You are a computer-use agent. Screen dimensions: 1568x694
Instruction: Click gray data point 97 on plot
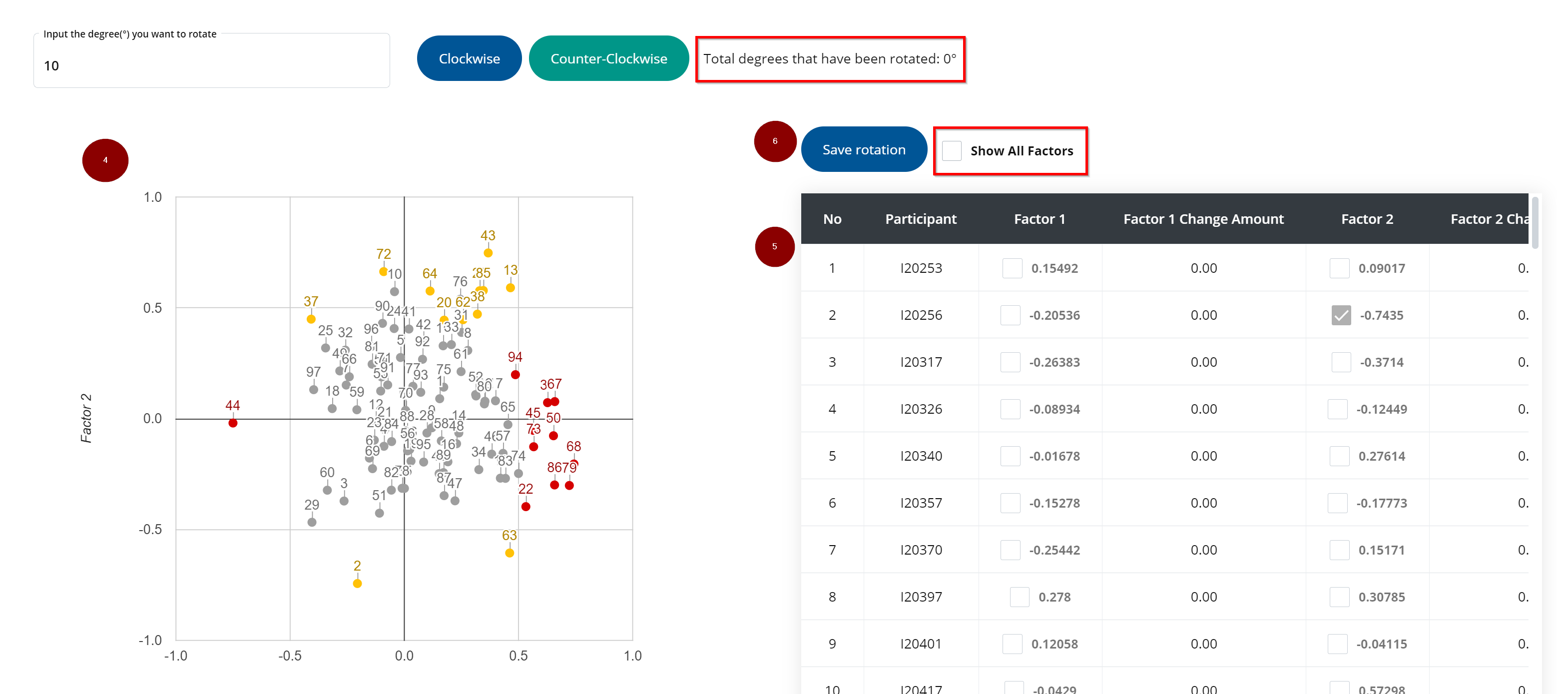pos(314,390)
